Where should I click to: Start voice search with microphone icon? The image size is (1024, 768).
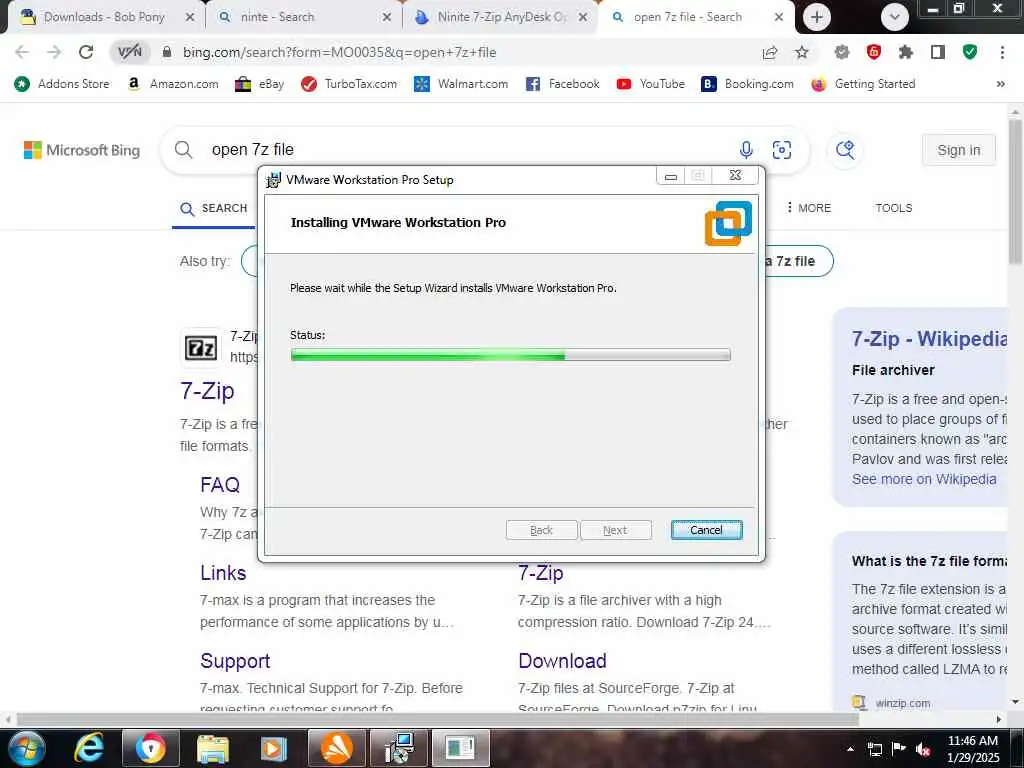point(746,150)
